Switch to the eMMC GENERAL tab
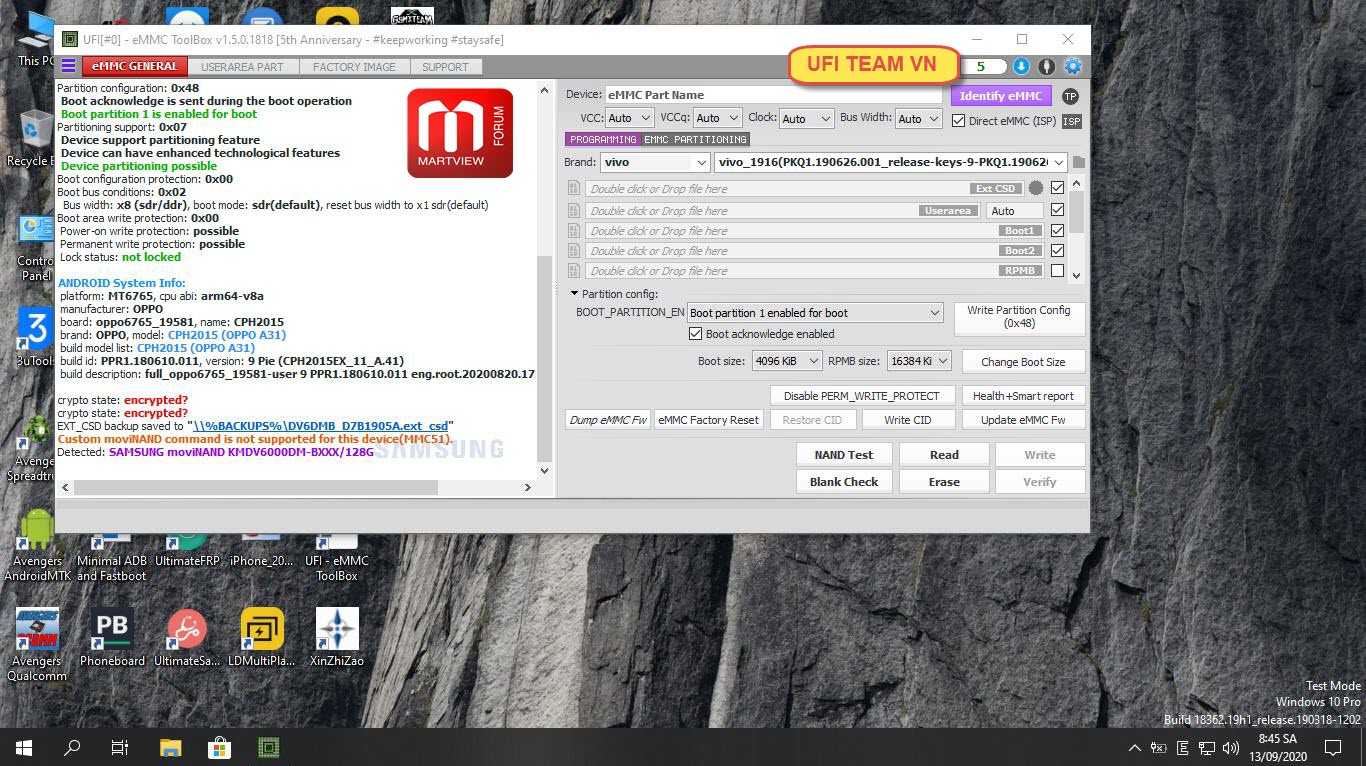 pos(135,67)
